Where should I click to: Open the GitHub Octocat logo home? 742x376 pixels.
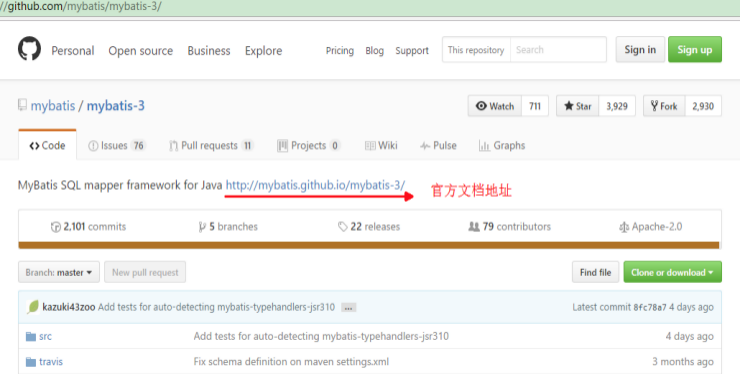click(x=29, y=49)
